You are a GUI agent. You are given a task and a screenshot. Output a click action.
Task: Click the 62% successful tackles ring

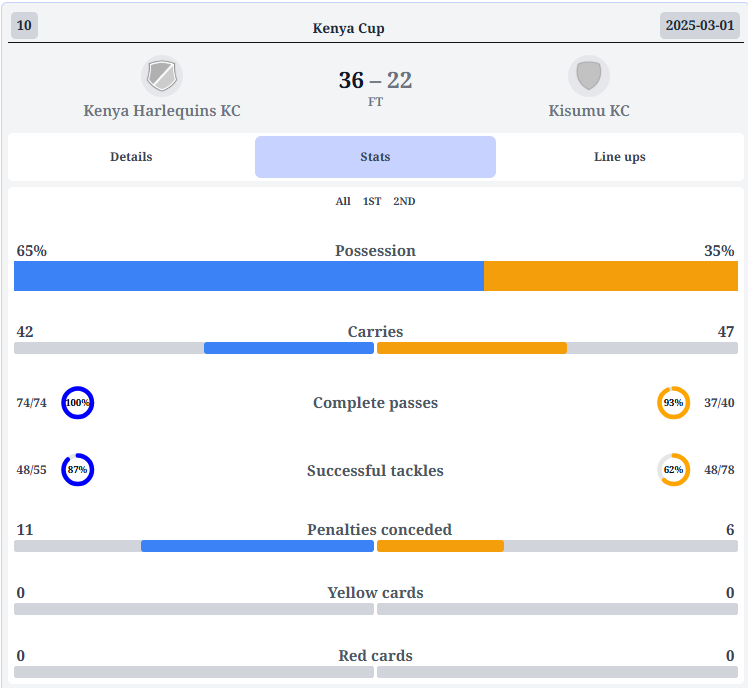point(674,470)
